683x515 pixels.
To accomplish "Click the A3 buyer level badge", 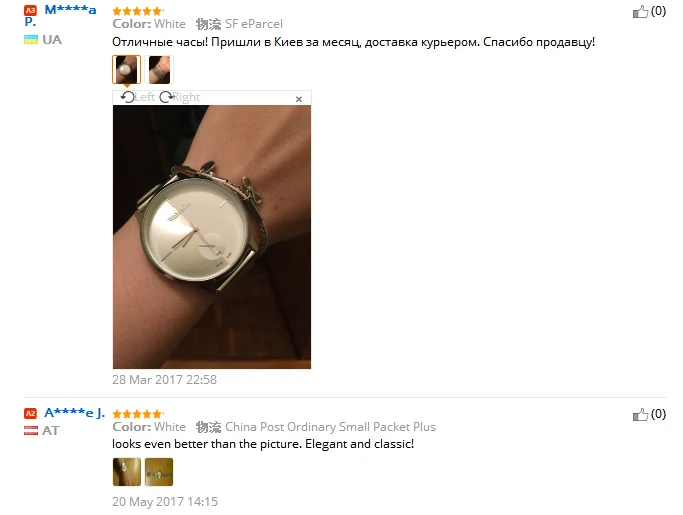I will pyautogui.click(x=30, y=10).
